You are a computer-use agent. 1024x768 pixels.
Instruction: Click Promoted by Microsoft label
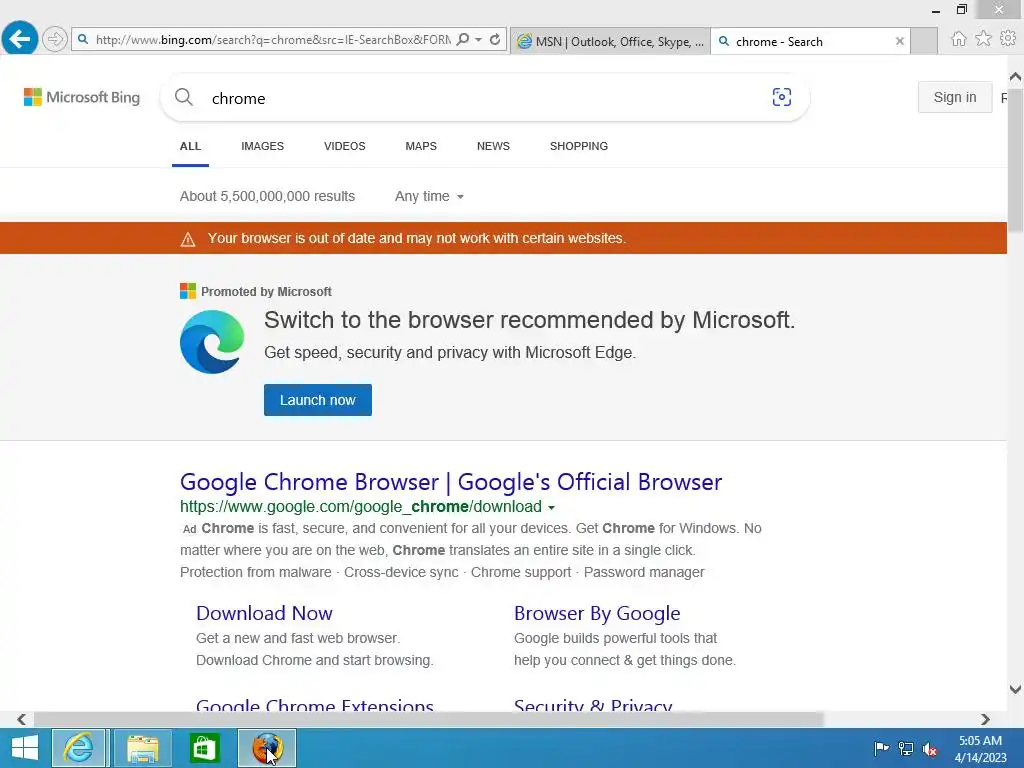(x=266, y=291)
